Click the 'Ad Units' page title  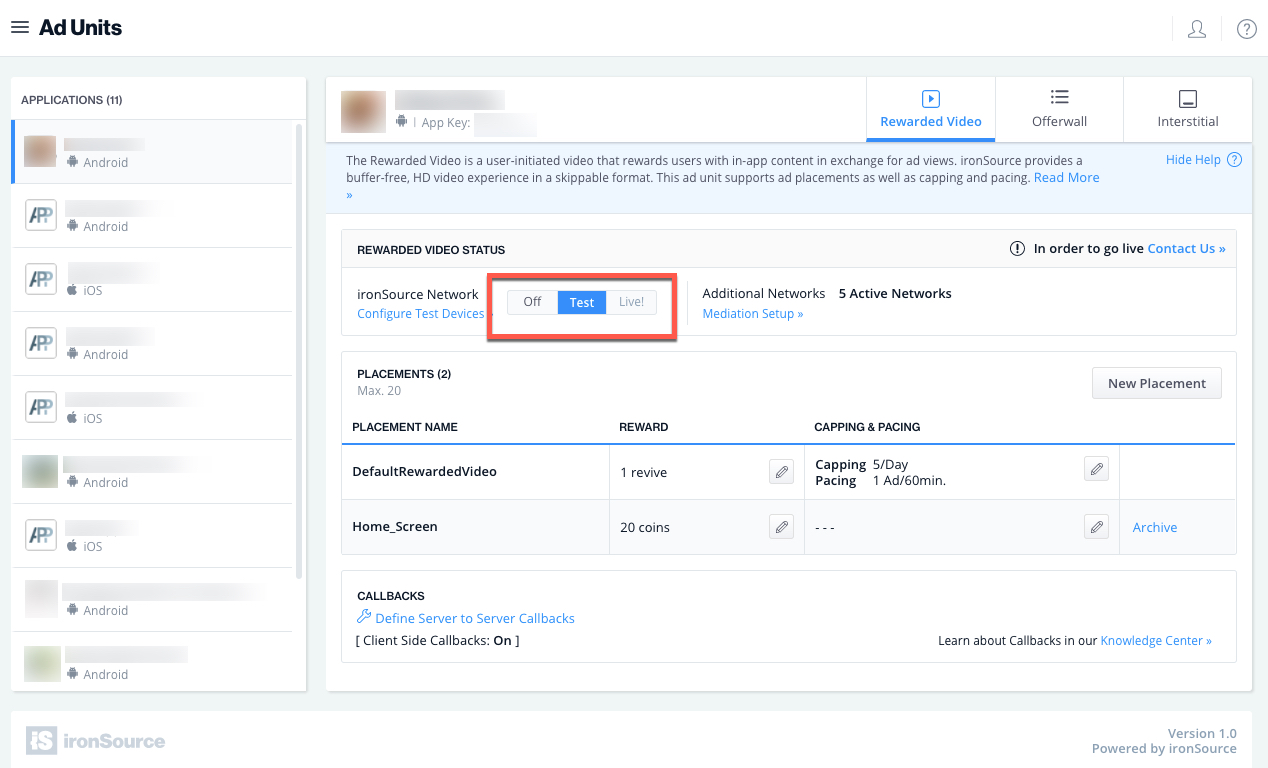(81, 28)
